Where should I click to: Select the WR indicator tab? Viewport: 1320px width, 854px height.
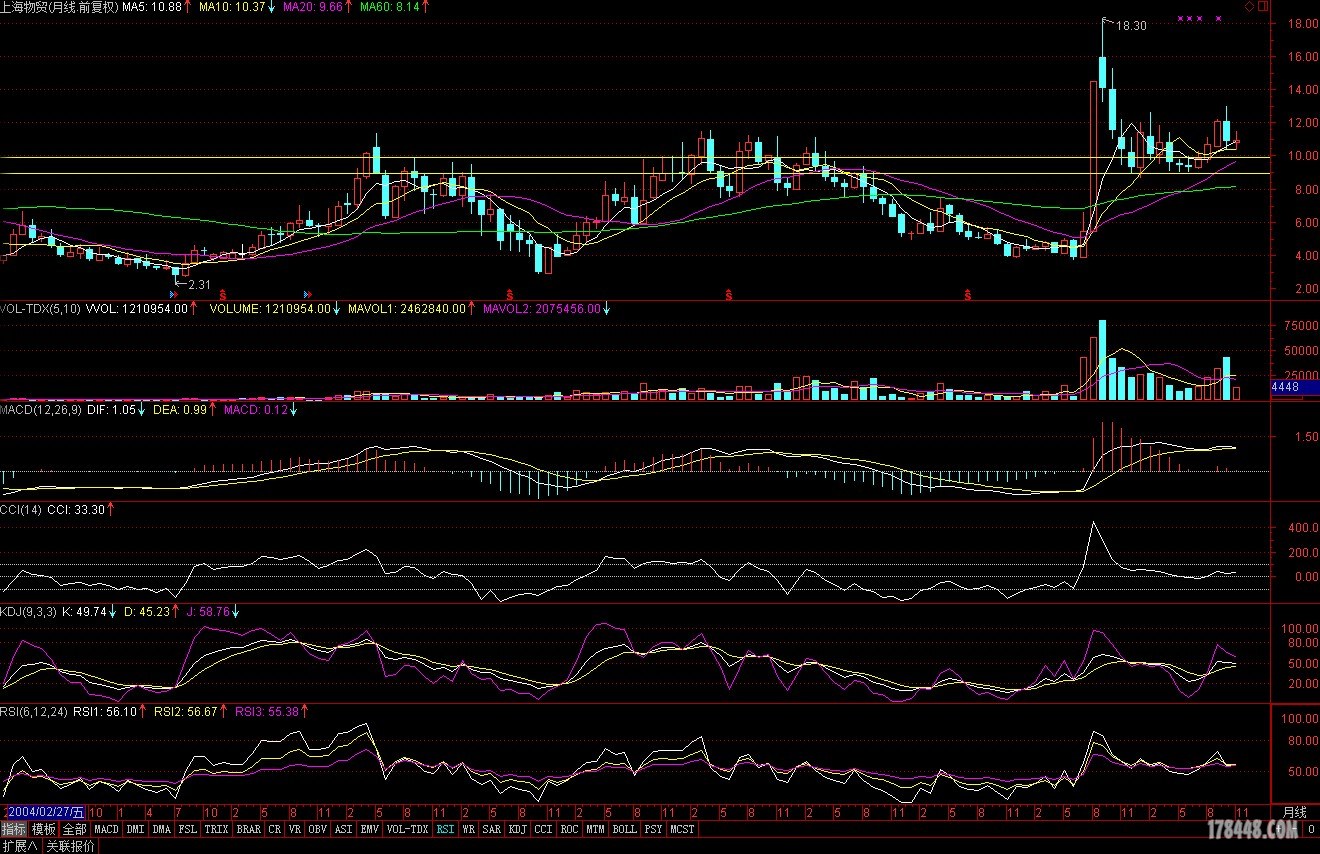point(469,829)
